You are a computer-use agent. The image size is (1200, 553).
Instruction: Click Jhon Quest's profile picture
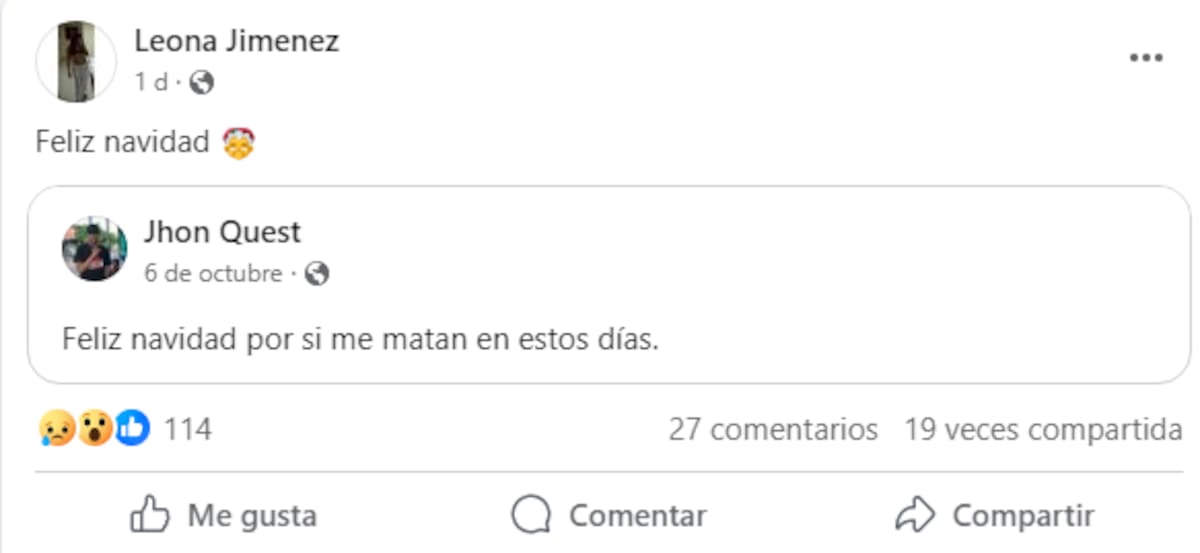(95, 249)
